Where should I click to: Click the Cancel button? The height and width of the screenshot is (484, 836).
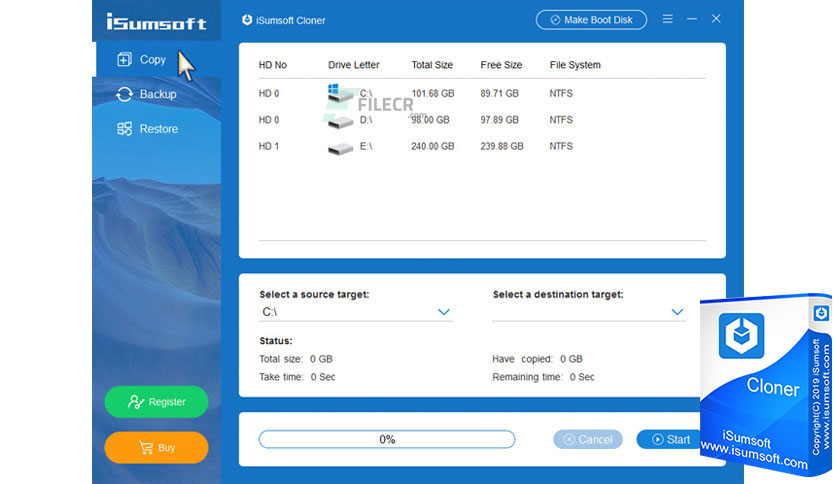pyautogui.click(x=588, y=439)
